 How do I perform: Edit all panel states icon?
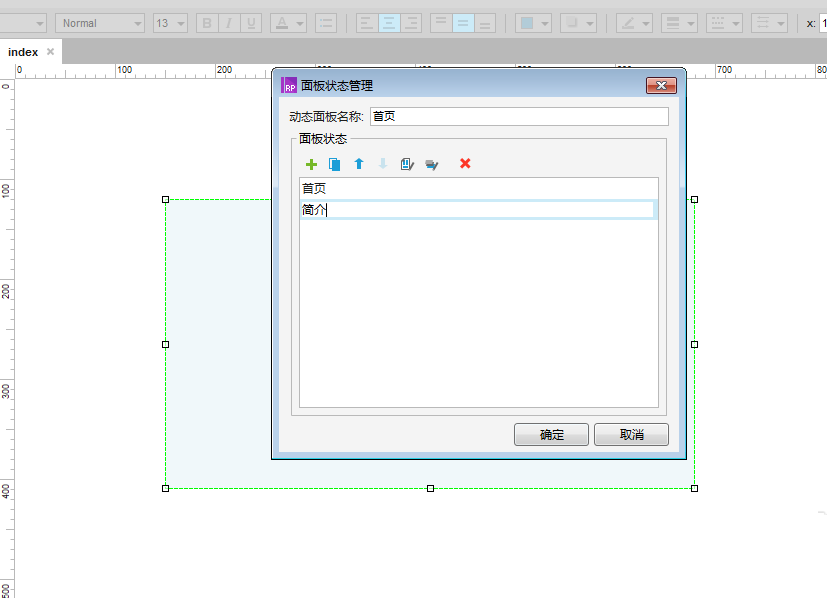(431, 165)
